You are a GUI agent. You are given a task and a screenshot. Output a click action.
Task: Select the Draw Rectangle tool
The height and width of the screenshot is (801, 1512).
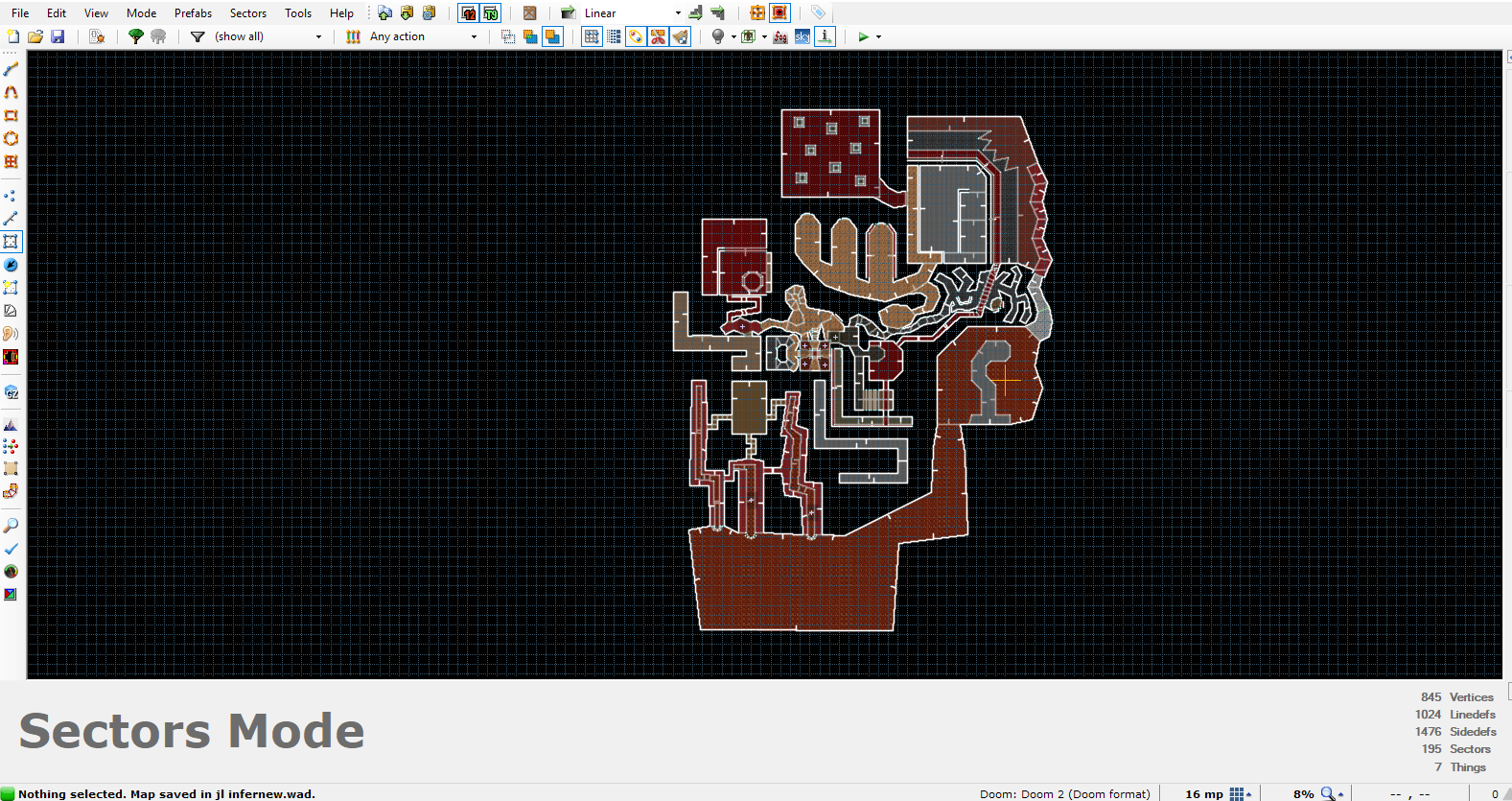pos(12,115)
